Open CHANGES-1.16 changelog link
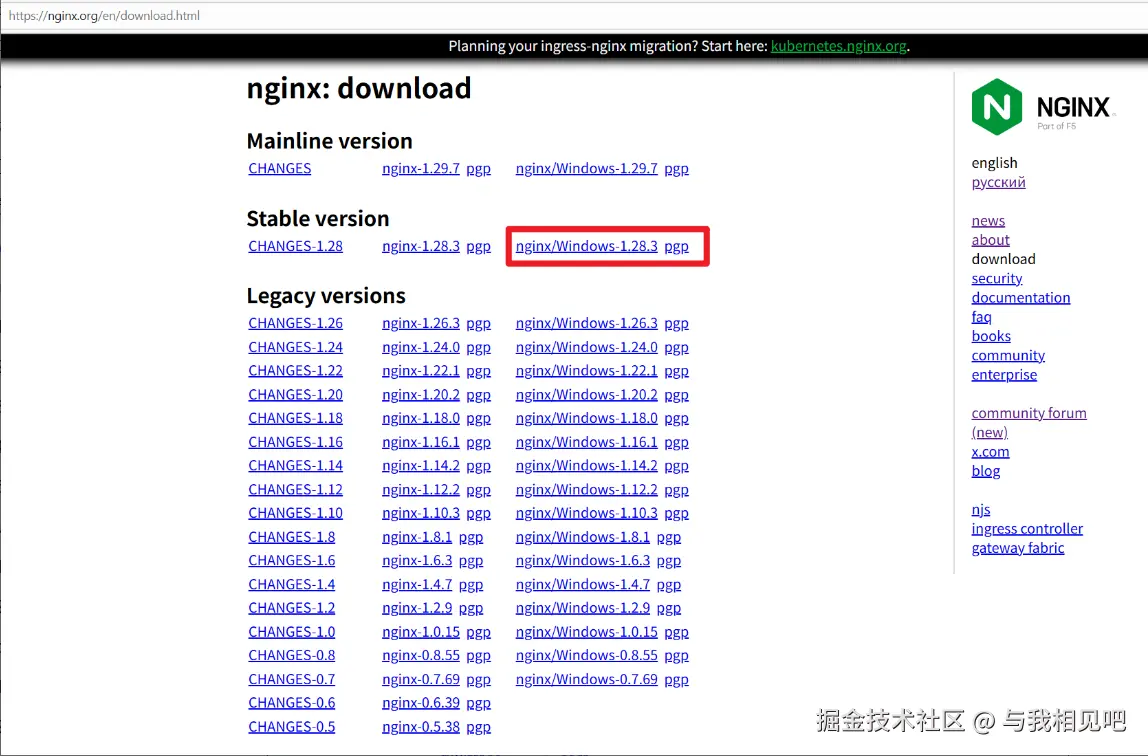 click(295, 442)
